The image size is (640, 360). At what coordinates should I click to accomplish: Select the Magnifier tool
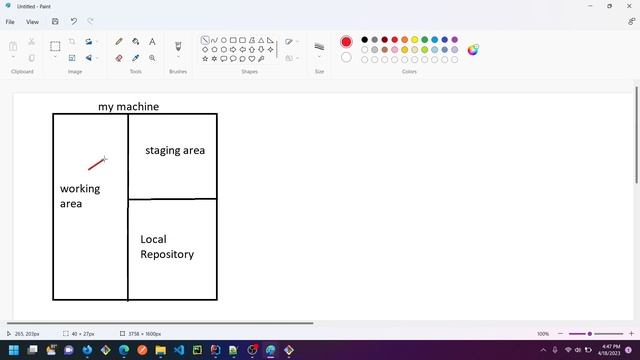152,58
